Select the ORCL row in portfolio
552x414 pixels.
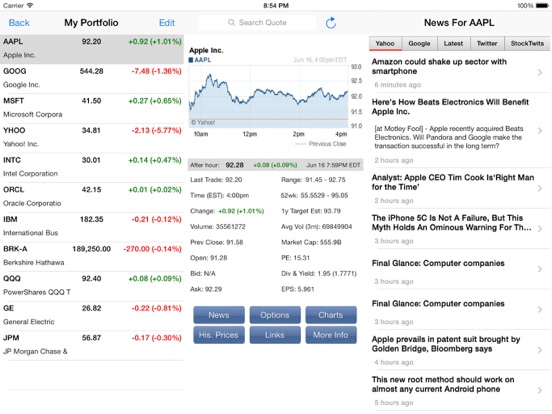(92, 196)
